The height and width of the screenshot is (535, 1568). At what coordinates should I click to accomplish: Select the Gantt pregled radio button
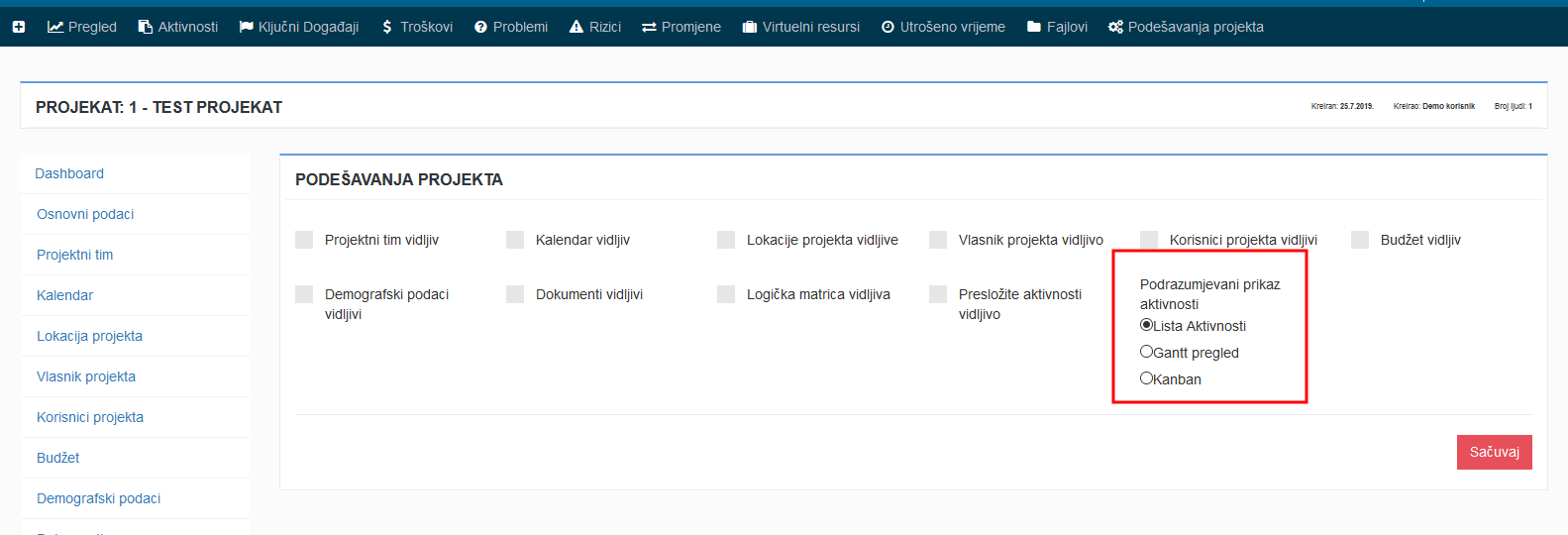pos(1146,352)
